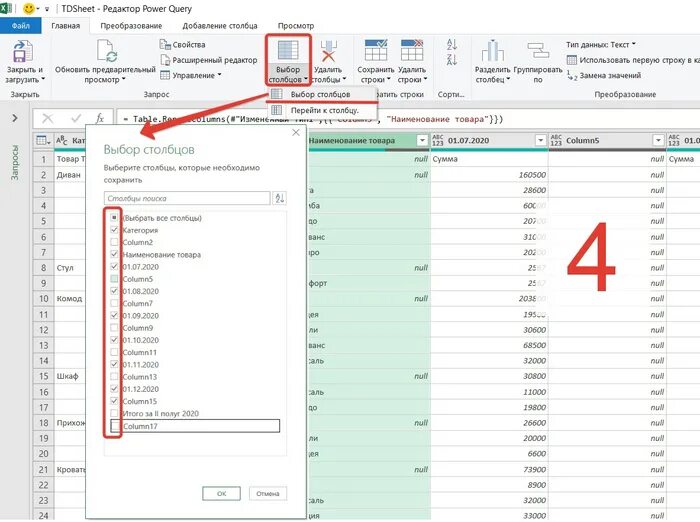Expand Закрыть и загрузить dropdown arrow
700x522 pixels.
[x=43, y=79]
